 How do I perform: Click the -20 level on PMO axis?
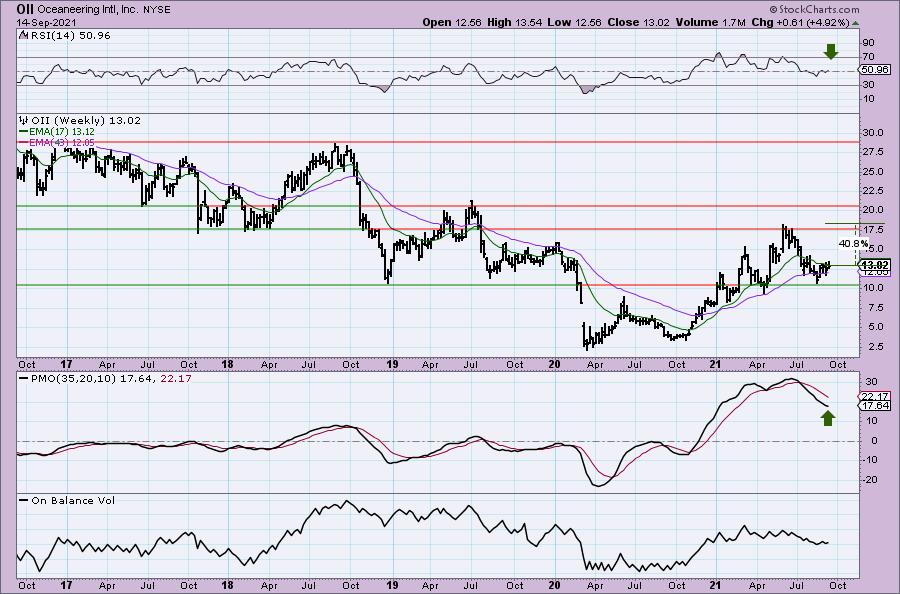pyautogui.click(x=871, y=480)
